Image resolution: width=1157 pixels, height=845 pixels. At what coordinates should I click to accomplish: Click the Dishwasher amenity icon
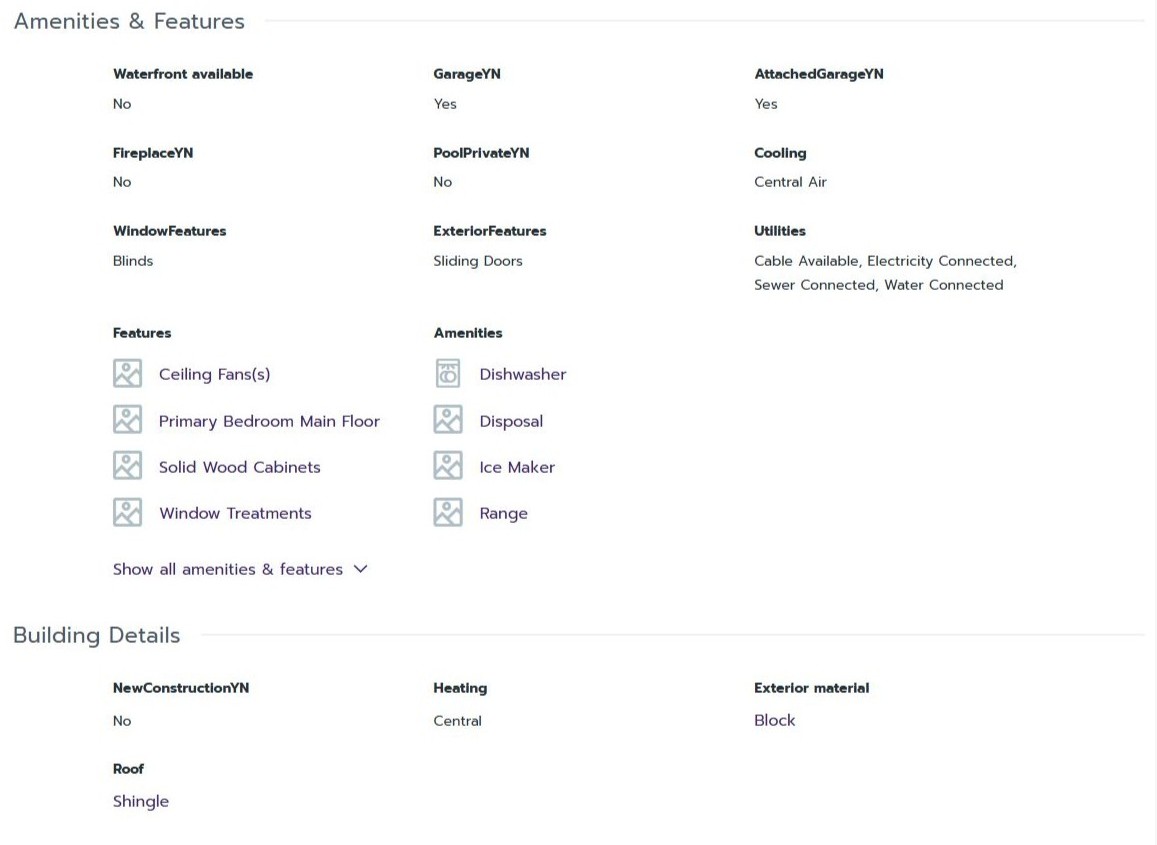[x=448, y=374]
